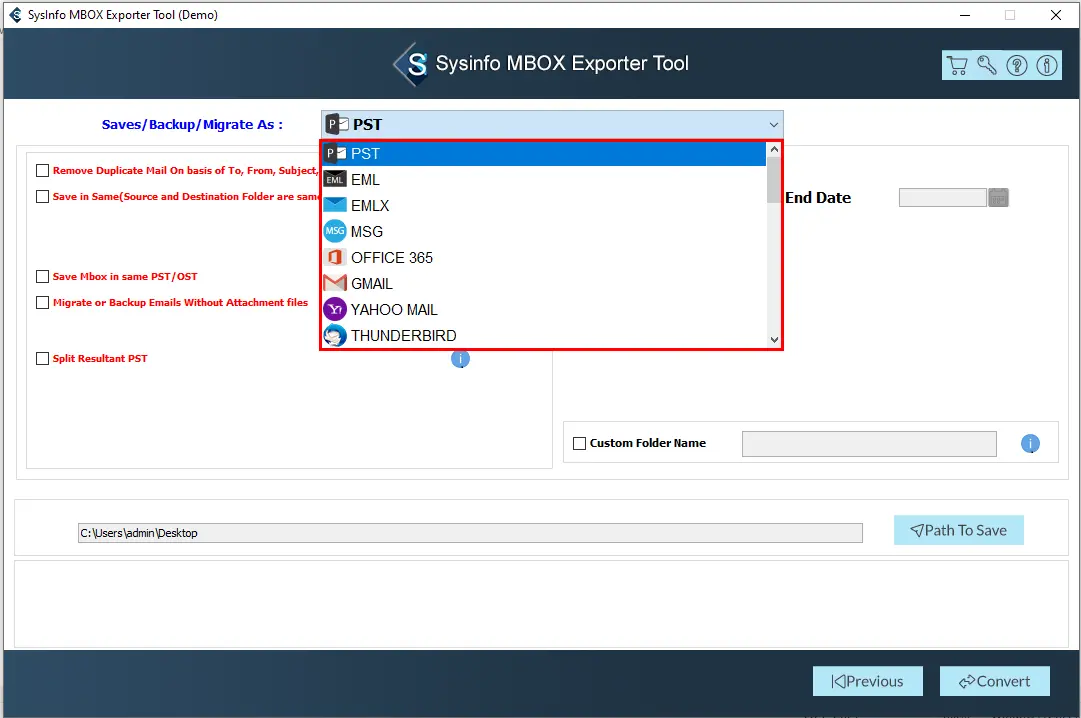Viewport: 1081px width, 718px height.
Task: Pick YAHOO MAIL from the dropdown
Action: click(x=544, y=310)
